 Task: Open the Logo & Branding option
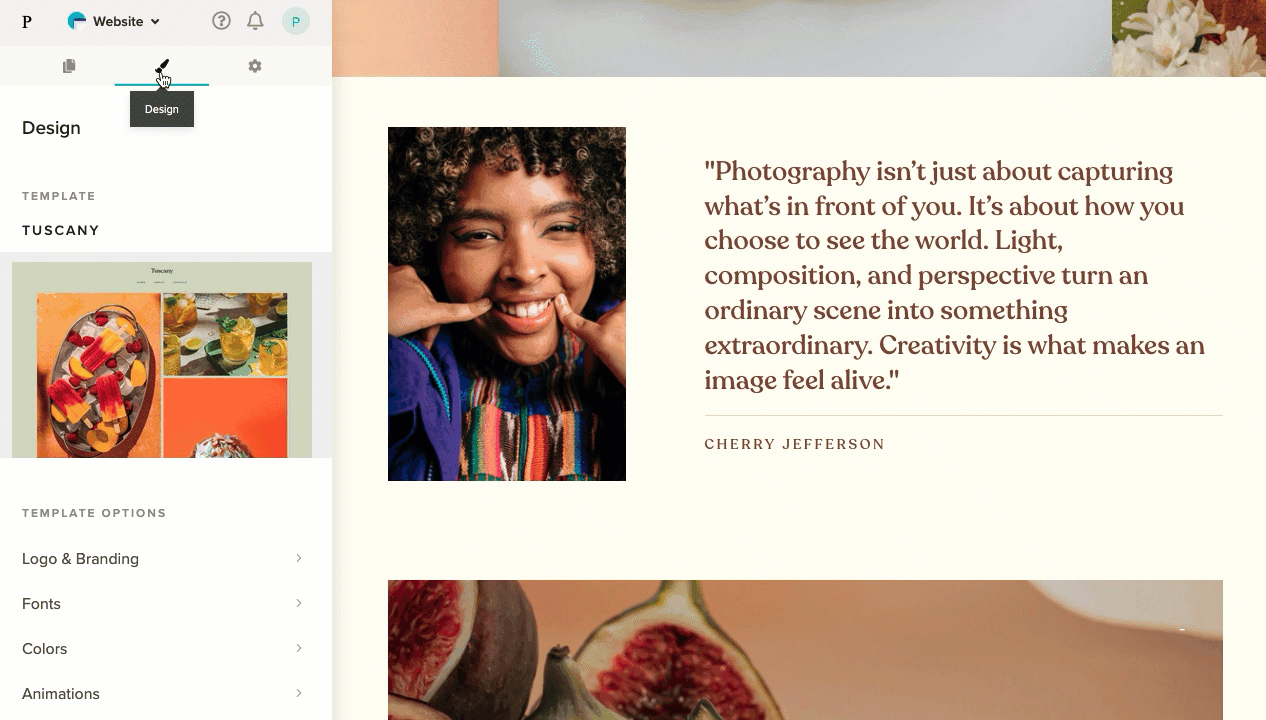coord(166,558)
